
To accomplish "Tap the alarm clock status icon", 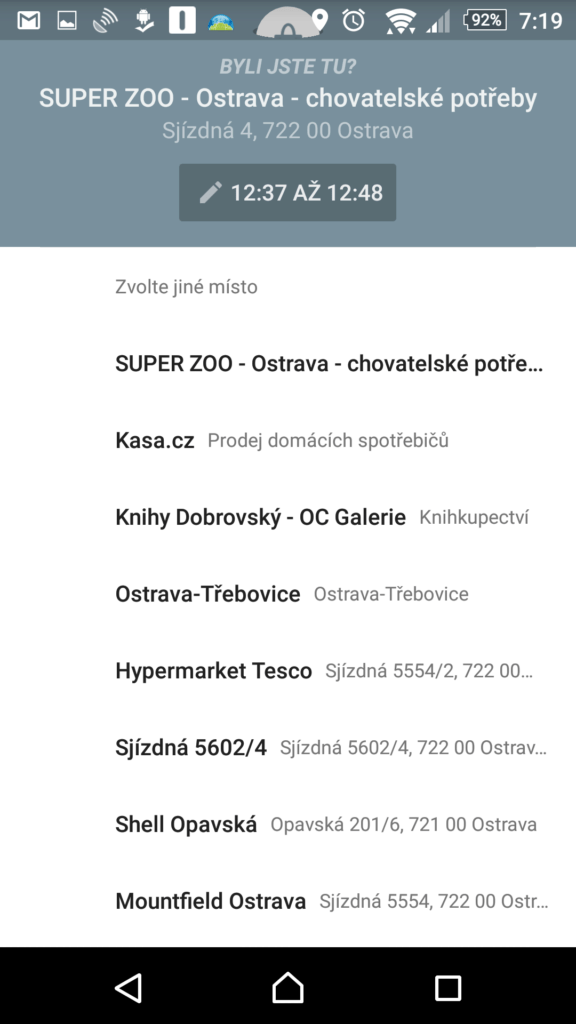I will tap(353, 21).
